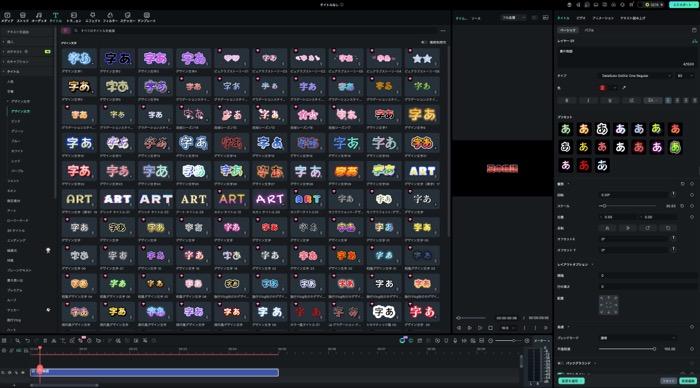This screenshot has height=388, width=700.
Task: Click the previous-frame button under the preview
Action: pos(459,328)
